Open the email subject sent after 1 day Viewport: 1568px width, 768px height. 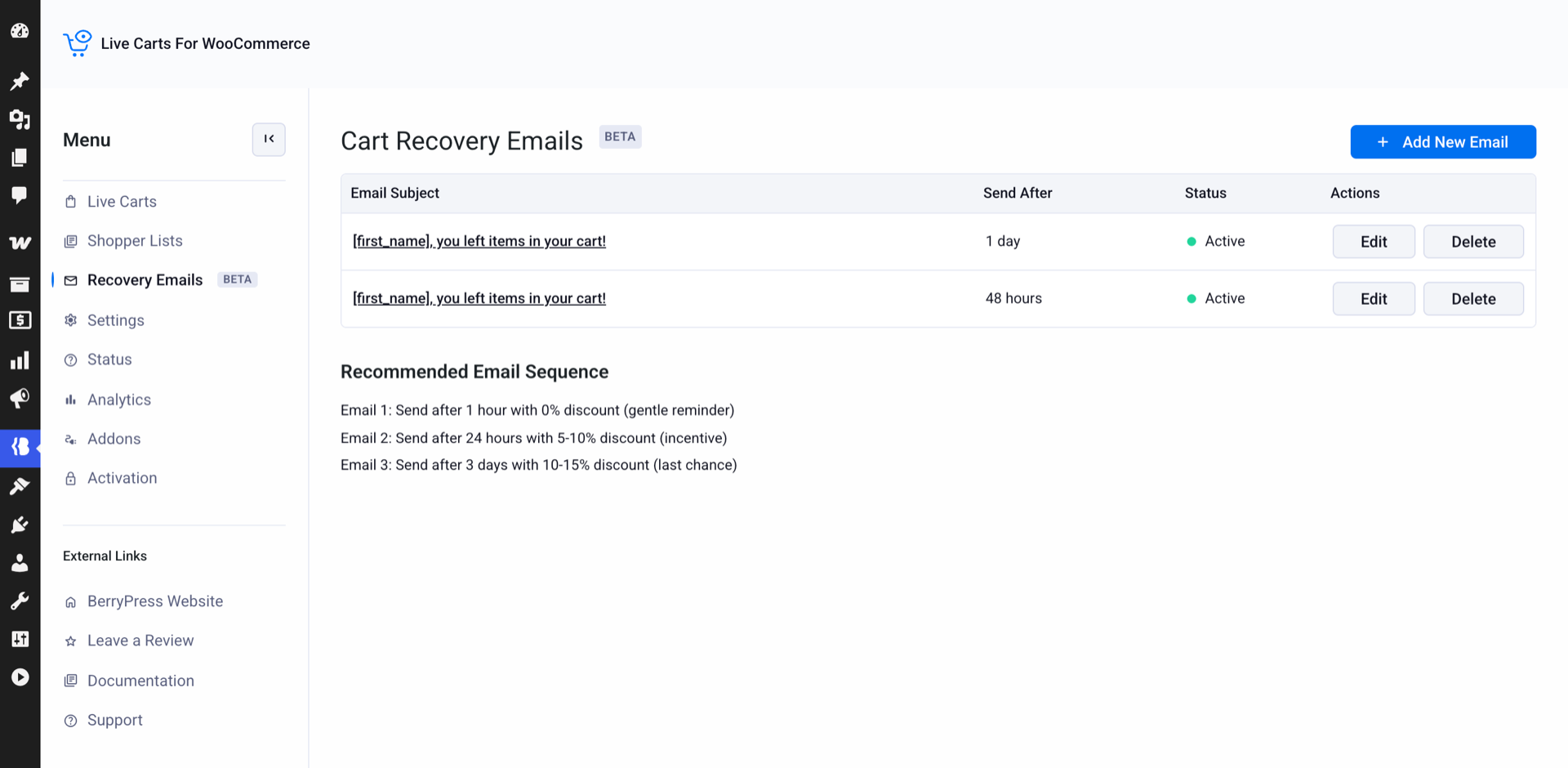pyautogui.click(x=479, y=241)
